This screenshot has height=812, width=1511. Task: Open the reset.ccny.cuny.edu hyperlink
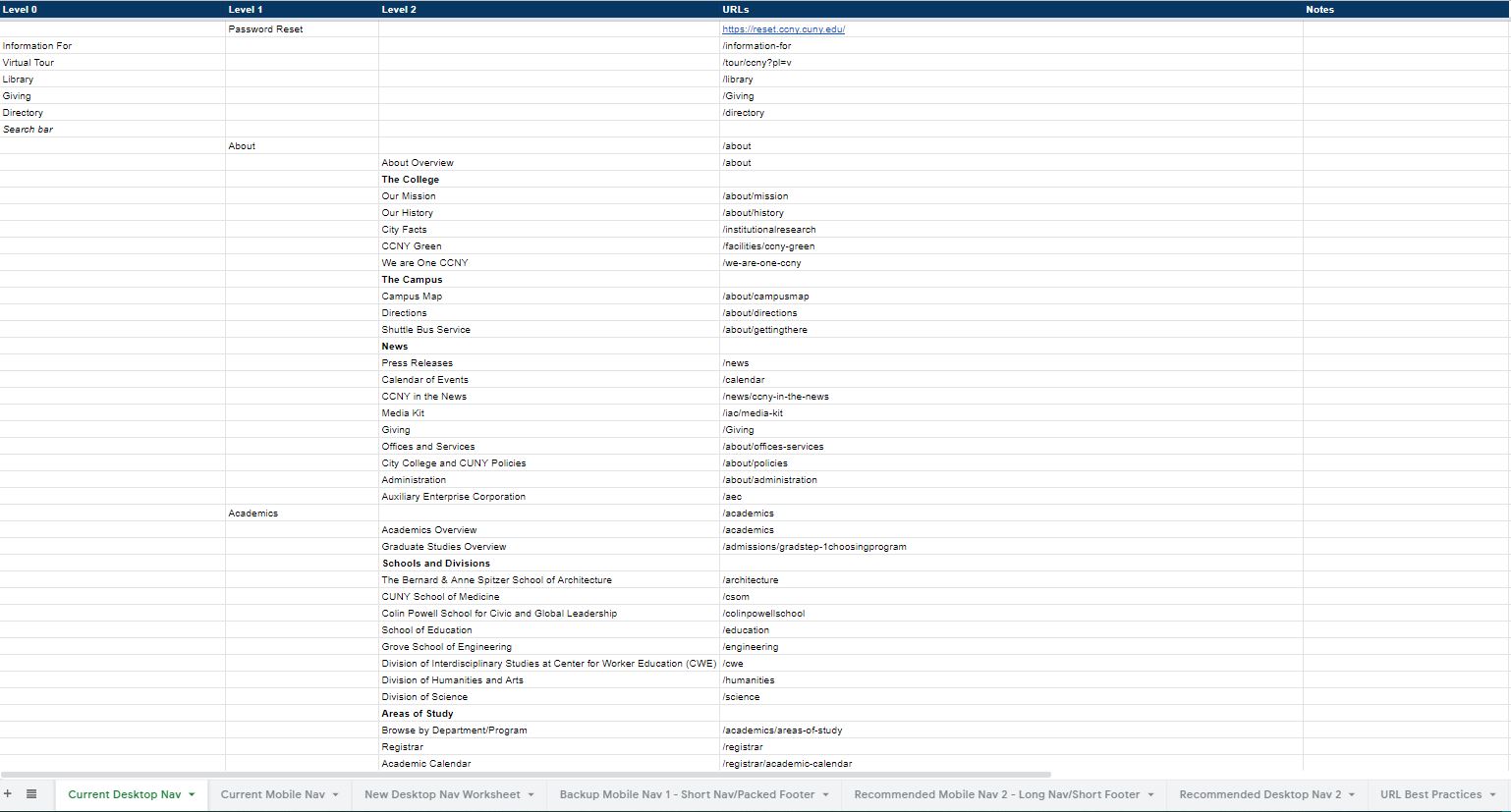783,29
